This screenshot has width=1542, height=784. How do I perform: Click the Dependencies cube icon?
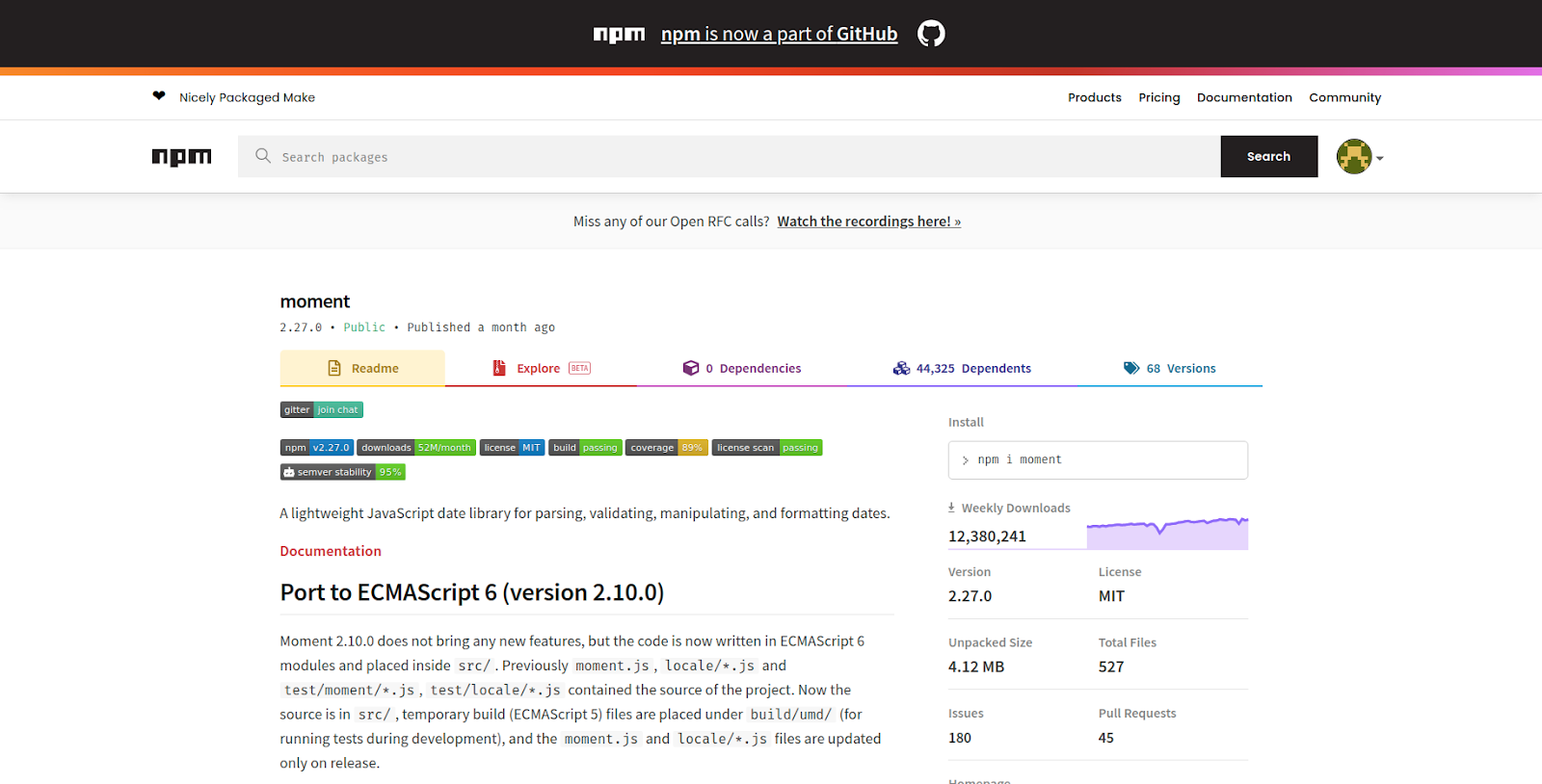[691, 368]
